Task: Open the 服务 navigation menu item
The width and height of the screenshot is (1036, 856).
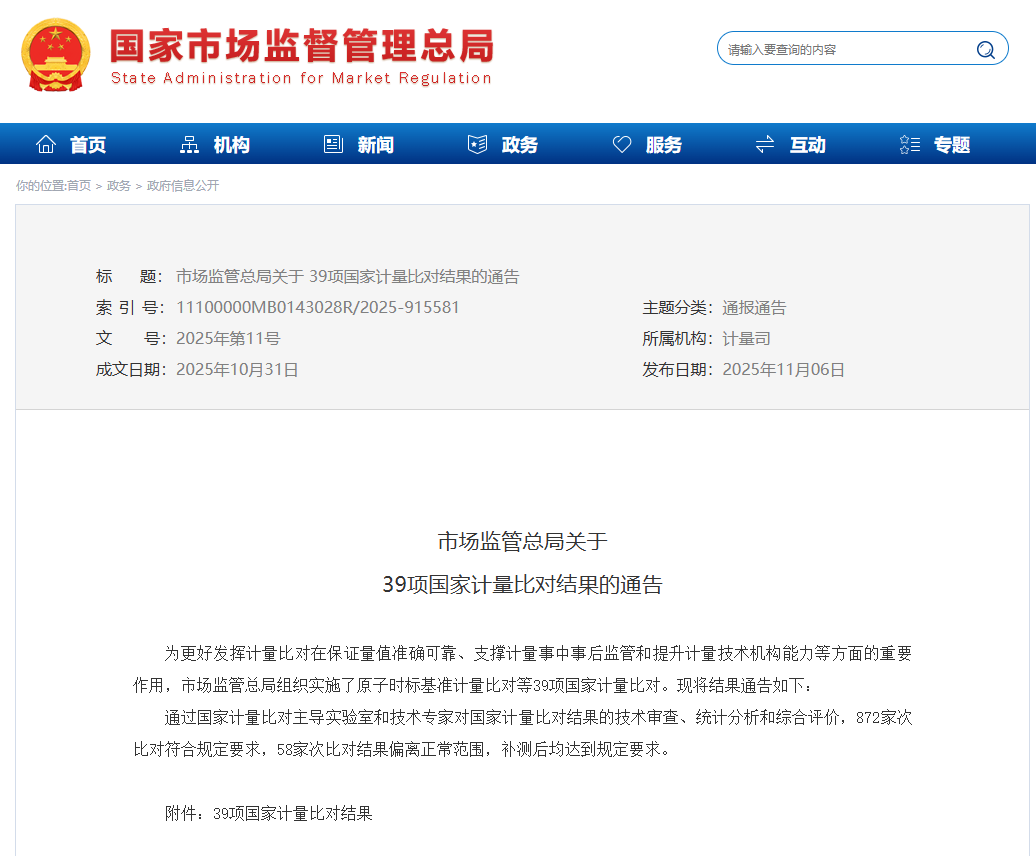Action: 663,145
